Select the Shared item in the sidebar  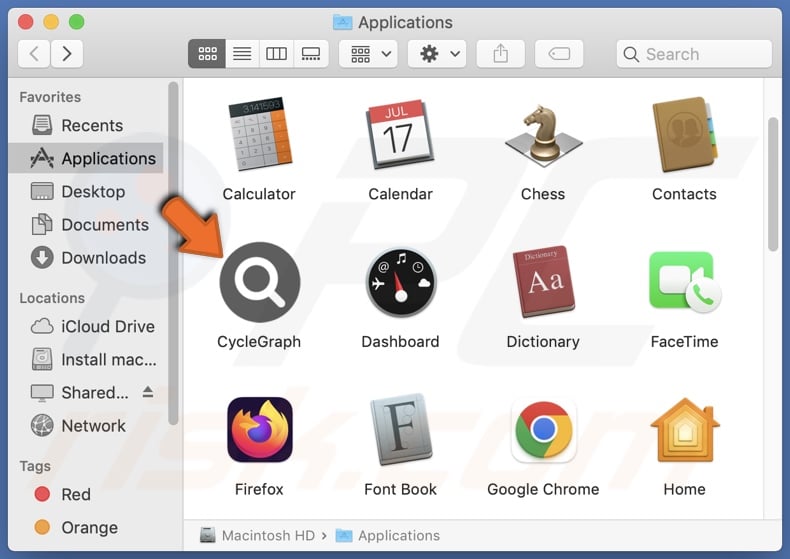86,392
